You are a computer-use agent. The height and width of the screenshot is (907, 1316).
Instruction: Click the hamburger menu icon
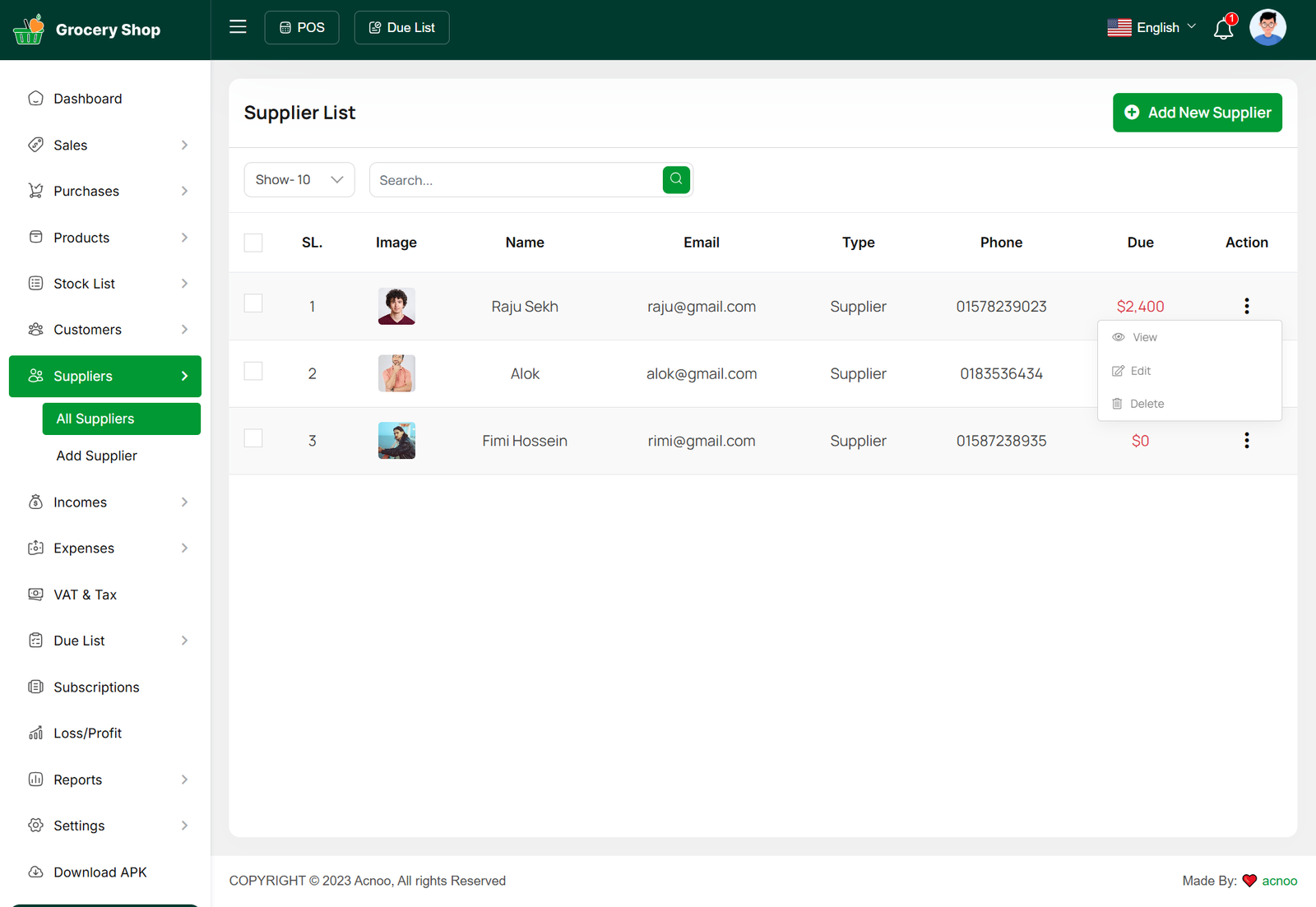coord(238,27)
